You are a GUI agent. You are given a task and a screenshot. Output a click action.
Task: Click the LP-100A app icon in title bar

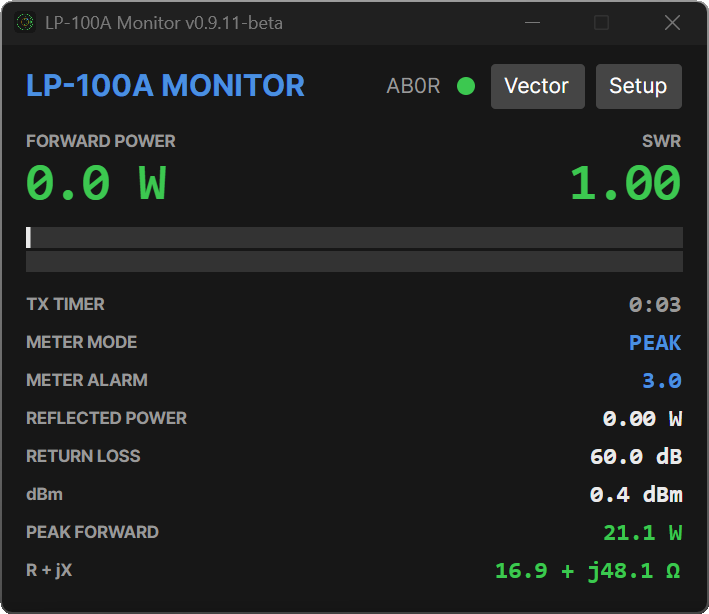tap(25, 22)
